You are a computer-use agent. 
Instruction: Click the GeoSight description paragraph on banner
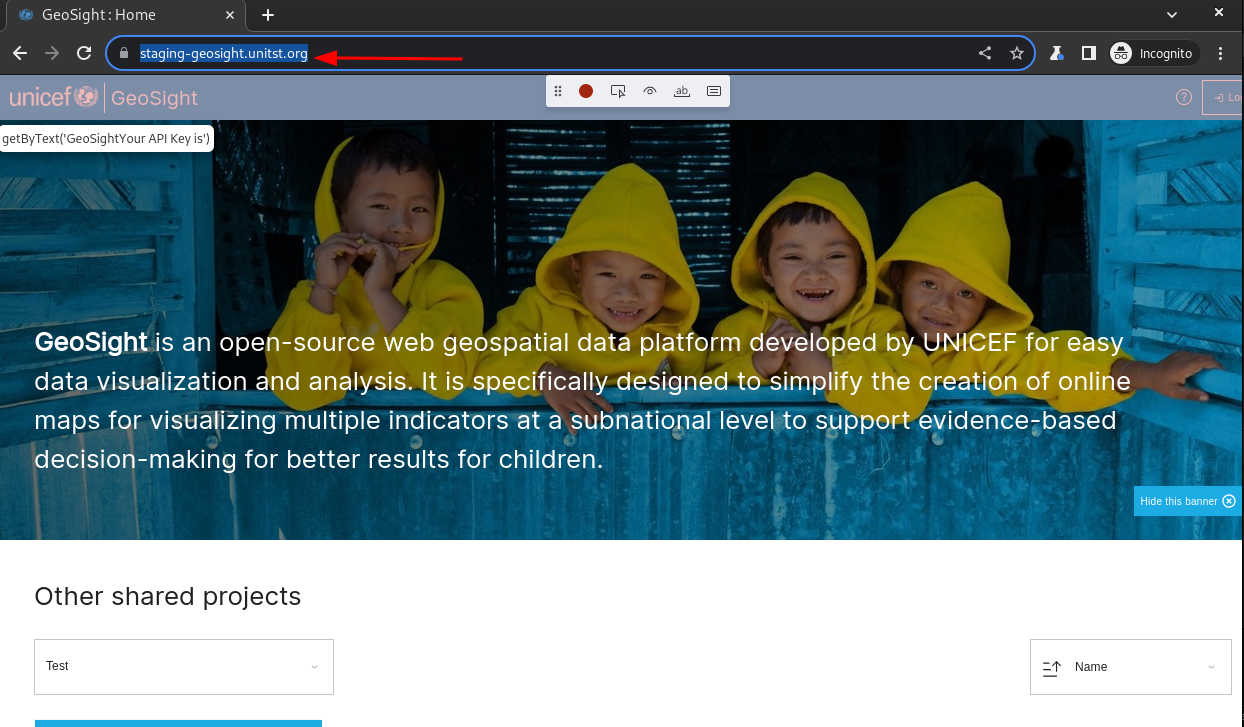584,401
